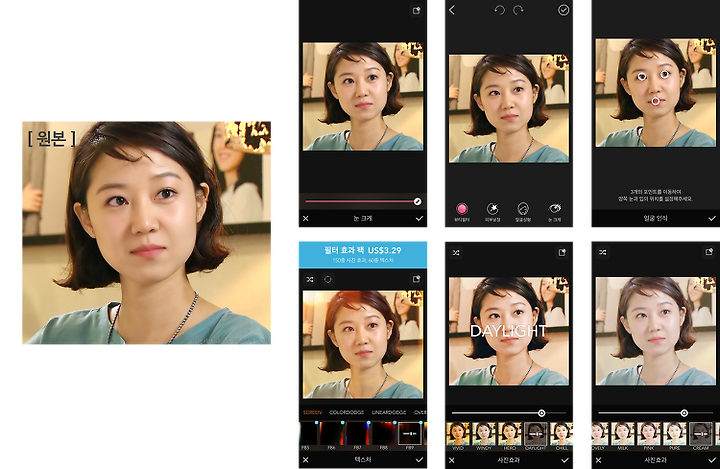Screen dimensions: 720x469
Task: Confirm 얼굴 인식 with the checkmark
Action: [x=712, y=219]
